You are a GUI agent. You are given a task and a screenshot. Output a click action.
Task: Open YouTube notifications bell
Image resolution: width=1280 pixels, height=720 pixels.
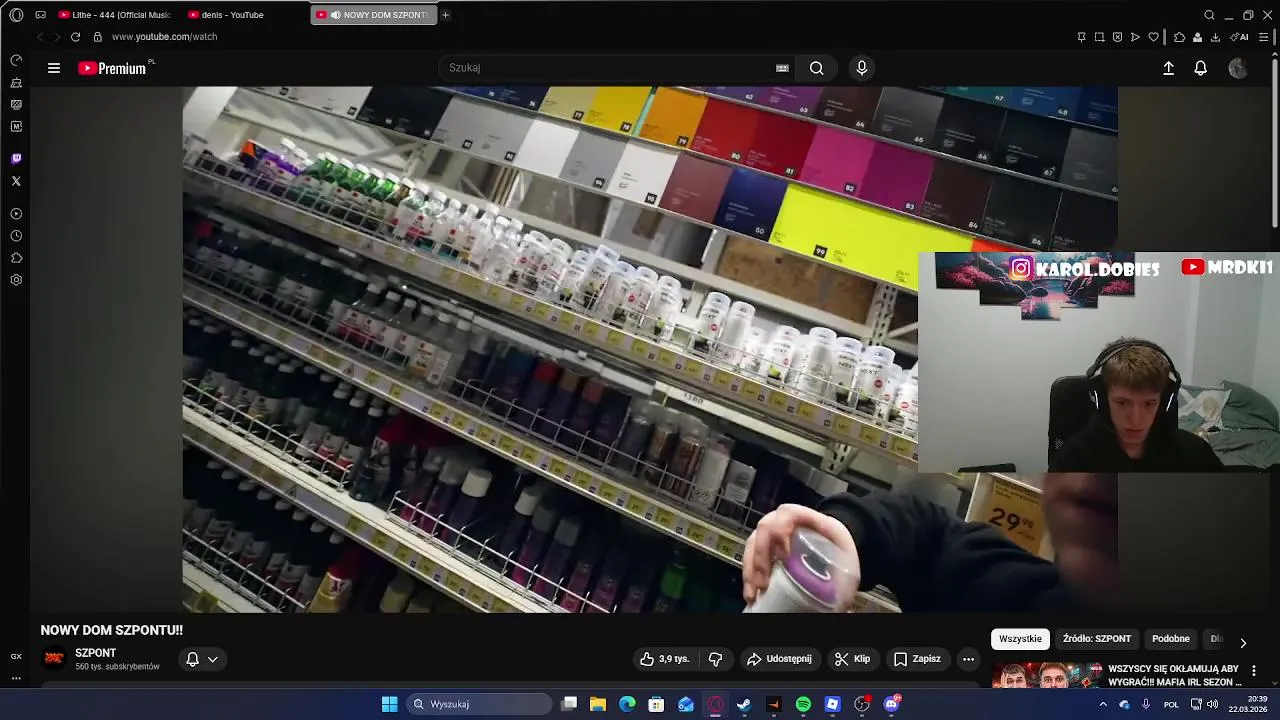[1201, 68]
